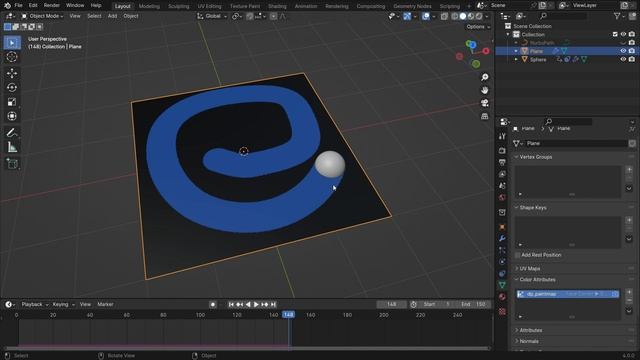Open the Global transform orientation dropdown
The image size is (640, 360).
(x=212, y=16)
